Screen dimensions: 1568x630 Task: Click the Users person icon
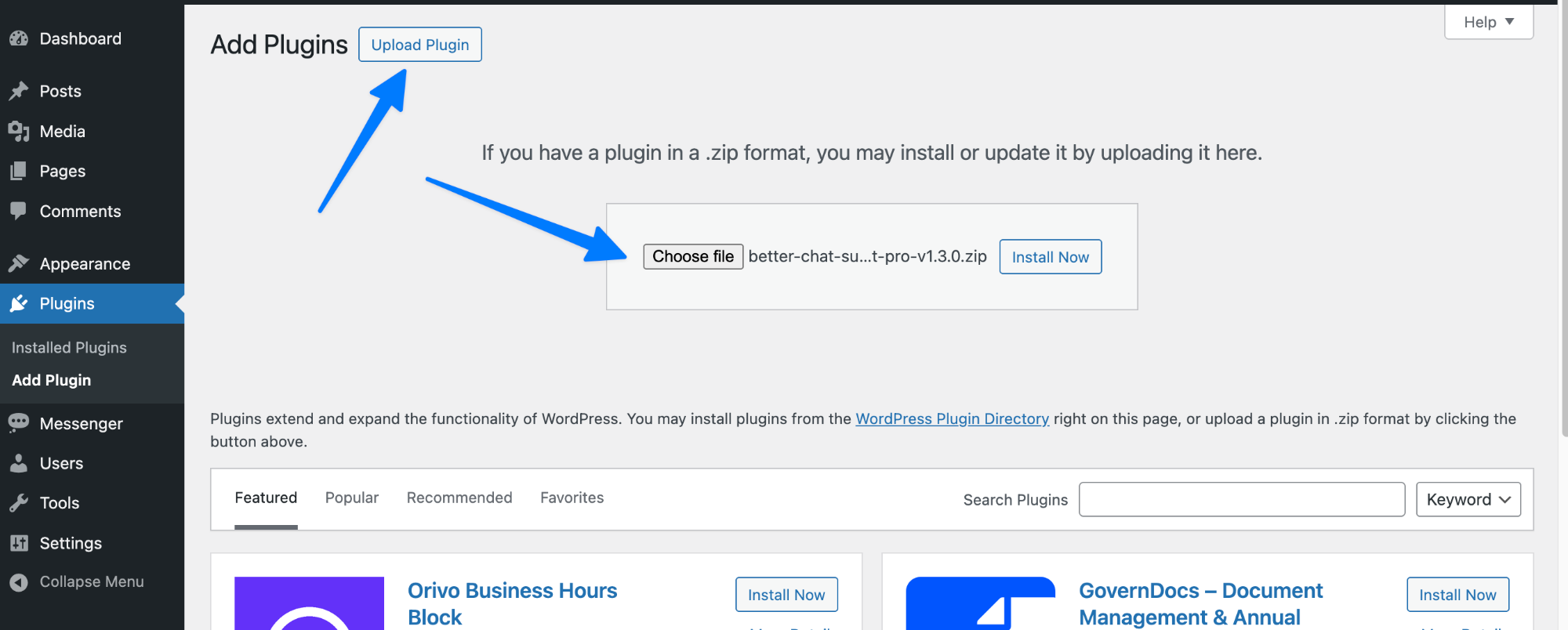(19, 463)
